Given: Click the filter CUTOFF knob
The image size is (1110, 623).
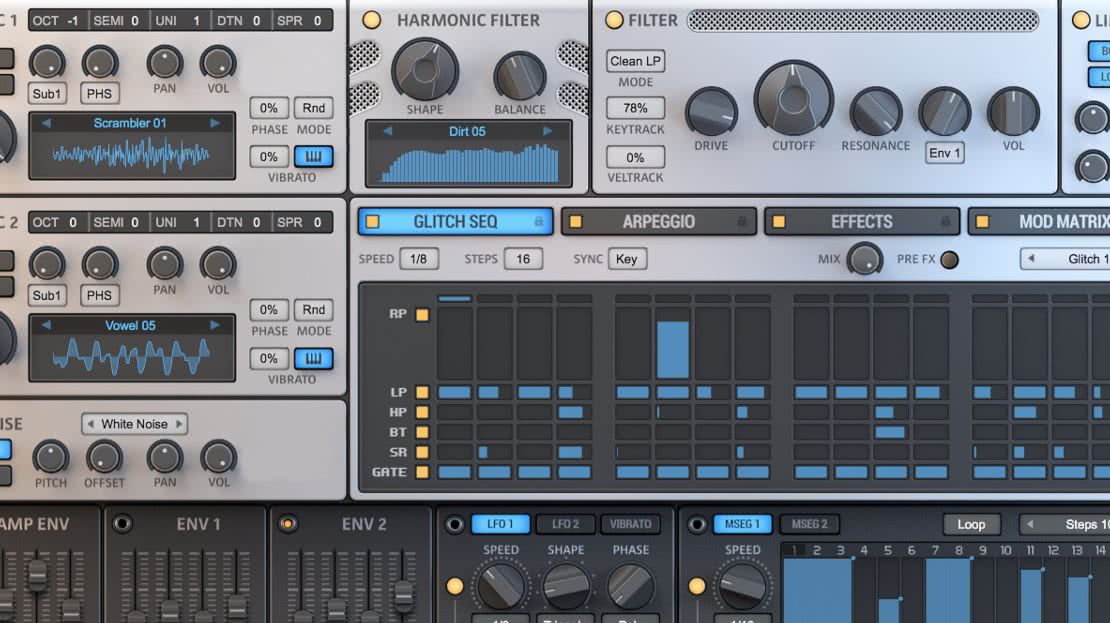Looking at the screenshot, I should tap(794, 99).
